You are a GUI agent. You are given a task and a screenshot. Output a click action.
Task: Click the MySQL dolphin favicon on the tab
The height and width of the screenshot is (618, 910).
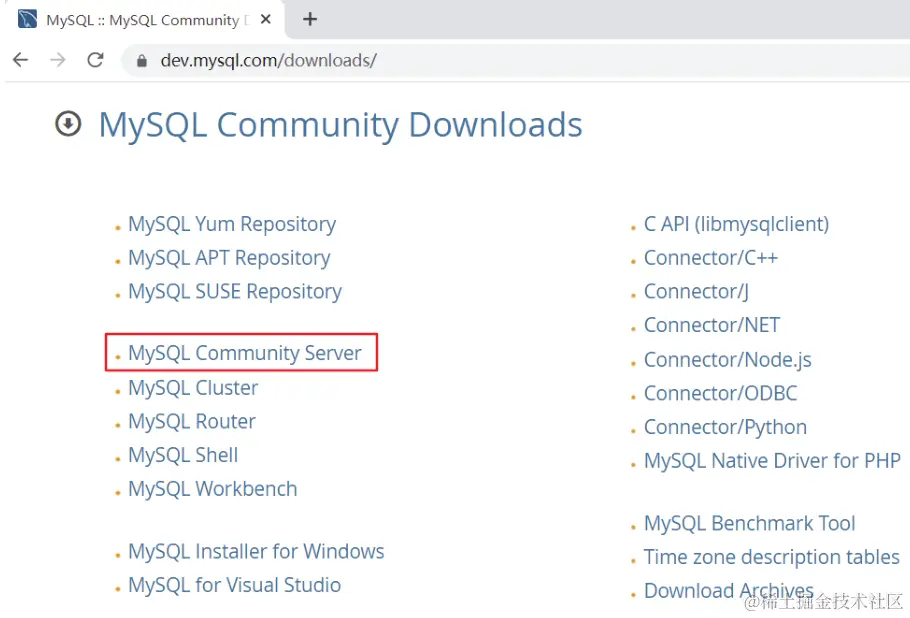[27, 19]
